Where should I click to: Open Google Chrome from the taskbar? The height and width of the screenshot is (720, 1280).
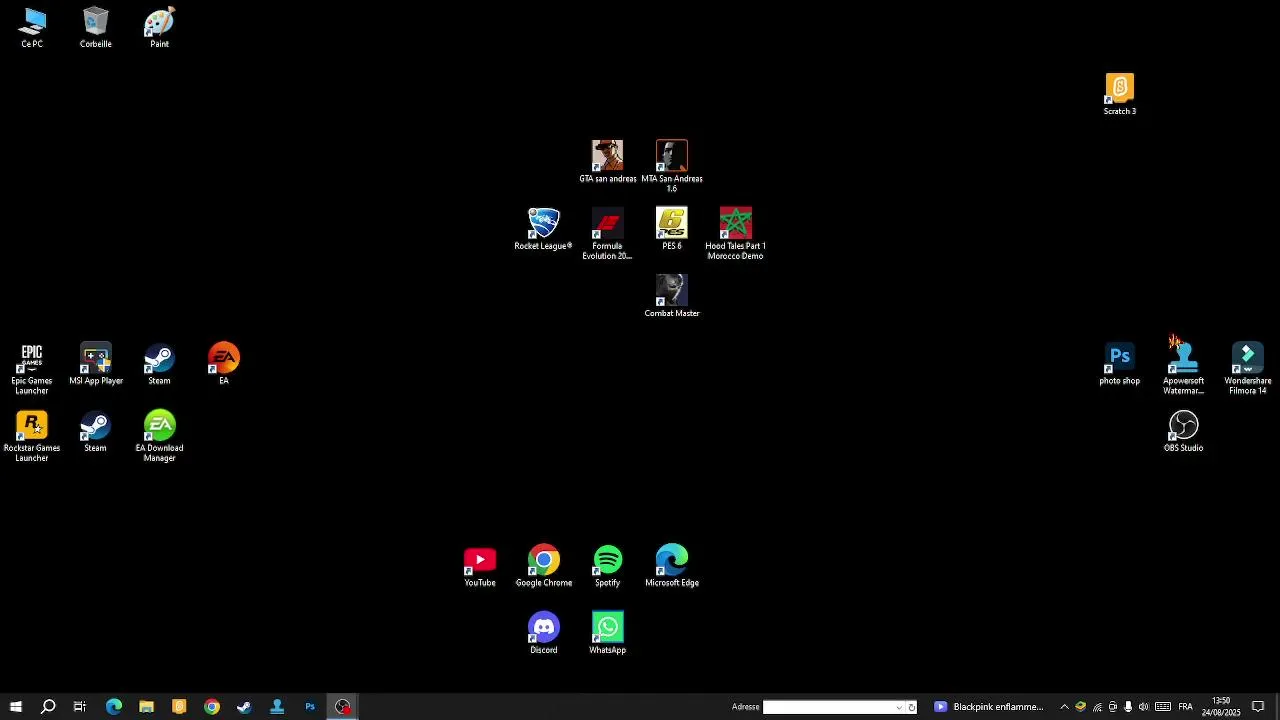click(x=212, y=707)
